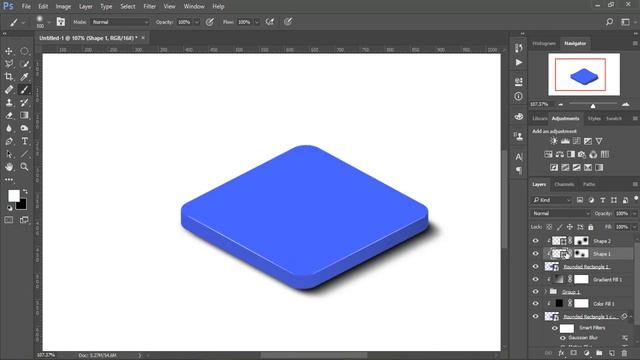Toggle Smart Filters visibility eye

tap(555, 328)
